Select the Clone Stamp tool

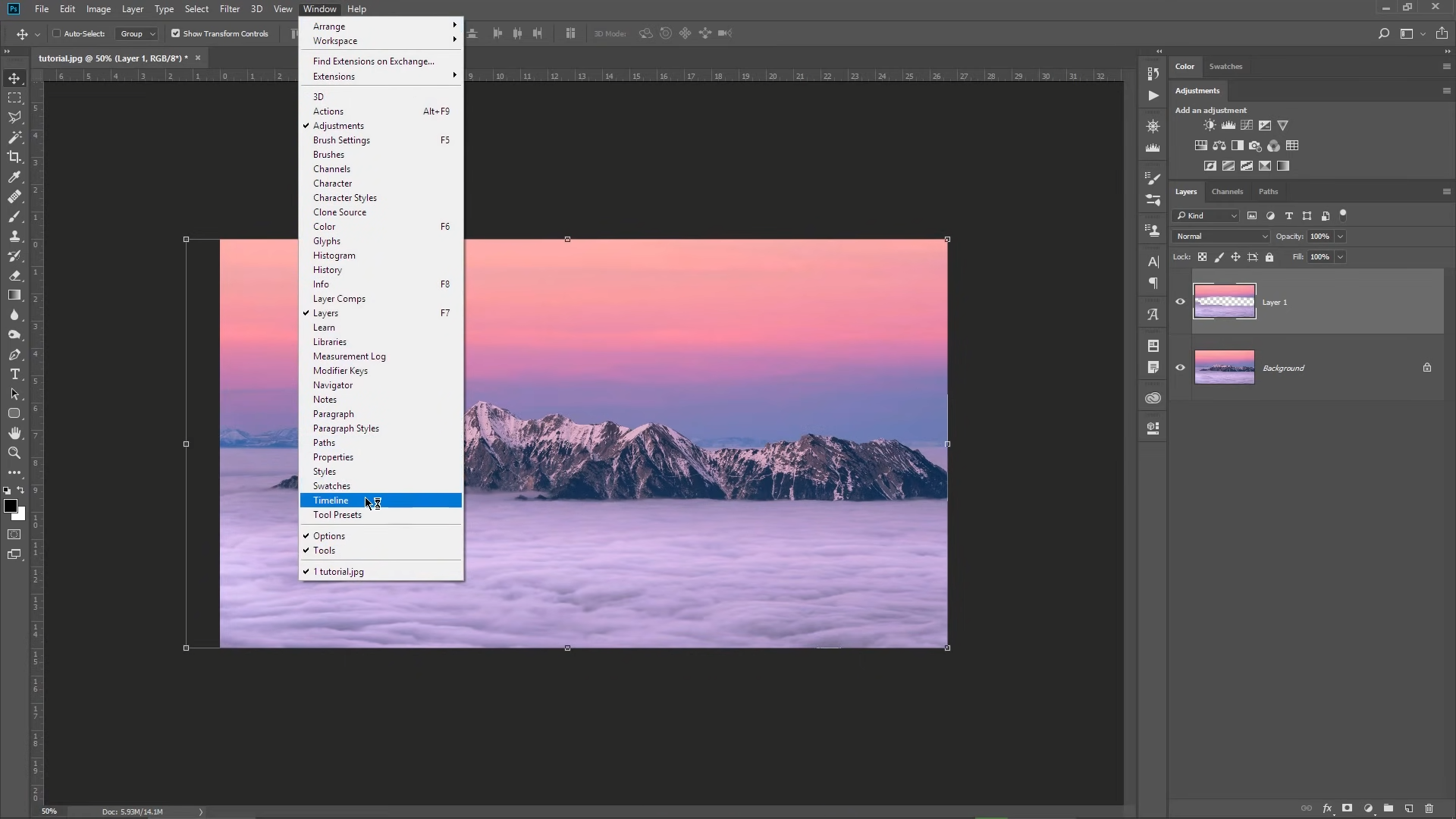[x=14, y=237]
